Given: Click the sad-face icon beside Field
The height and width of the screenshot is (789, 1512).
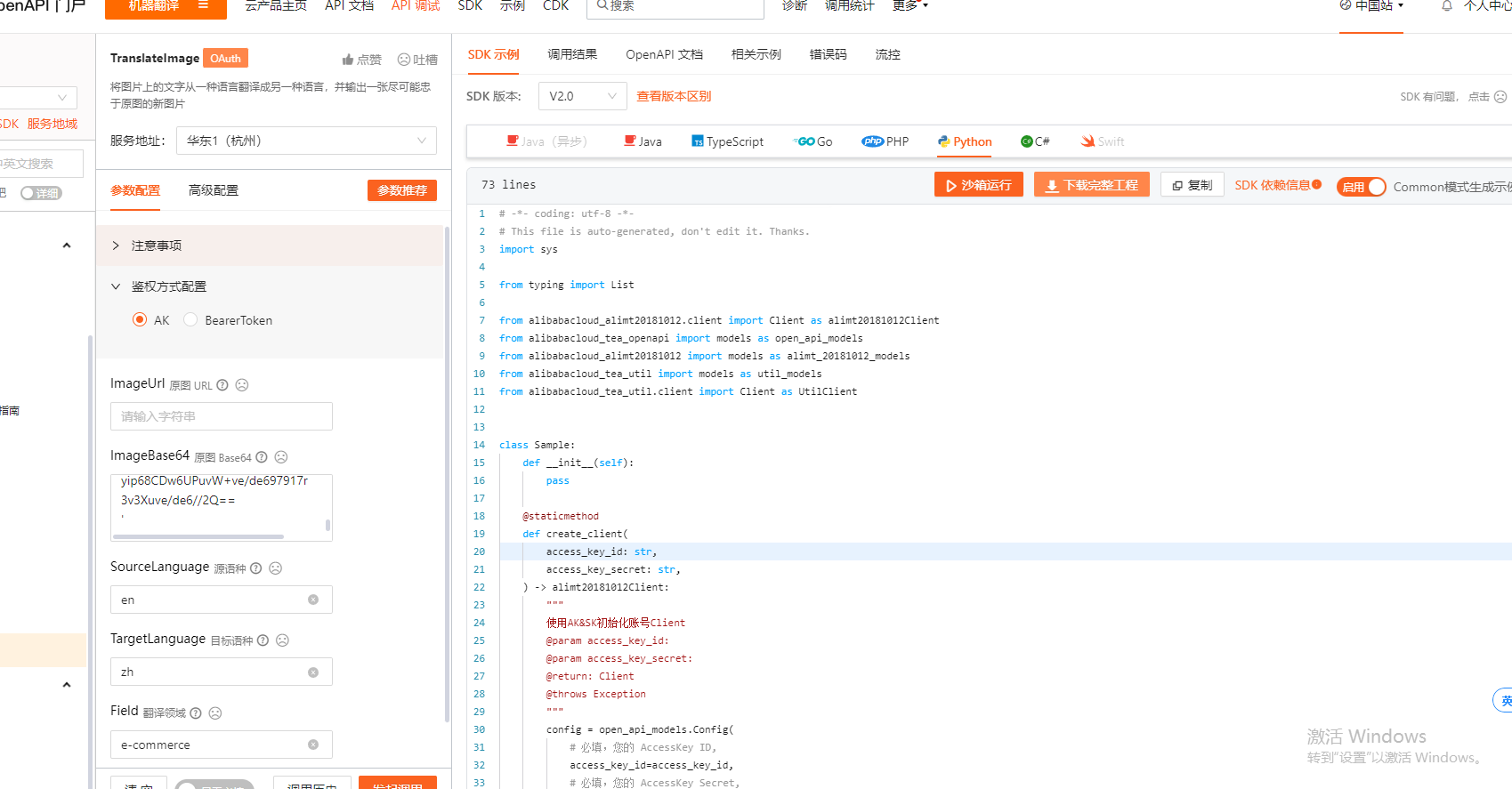Looking at the screenshot, I should [x=215, y=713].
